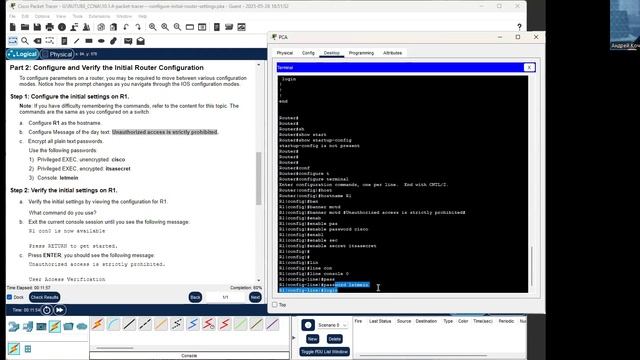Image resolution: width=640 pixels, height=360 pixels.
Task: Pick the Resize shape tool
Action: click(49, 41)
